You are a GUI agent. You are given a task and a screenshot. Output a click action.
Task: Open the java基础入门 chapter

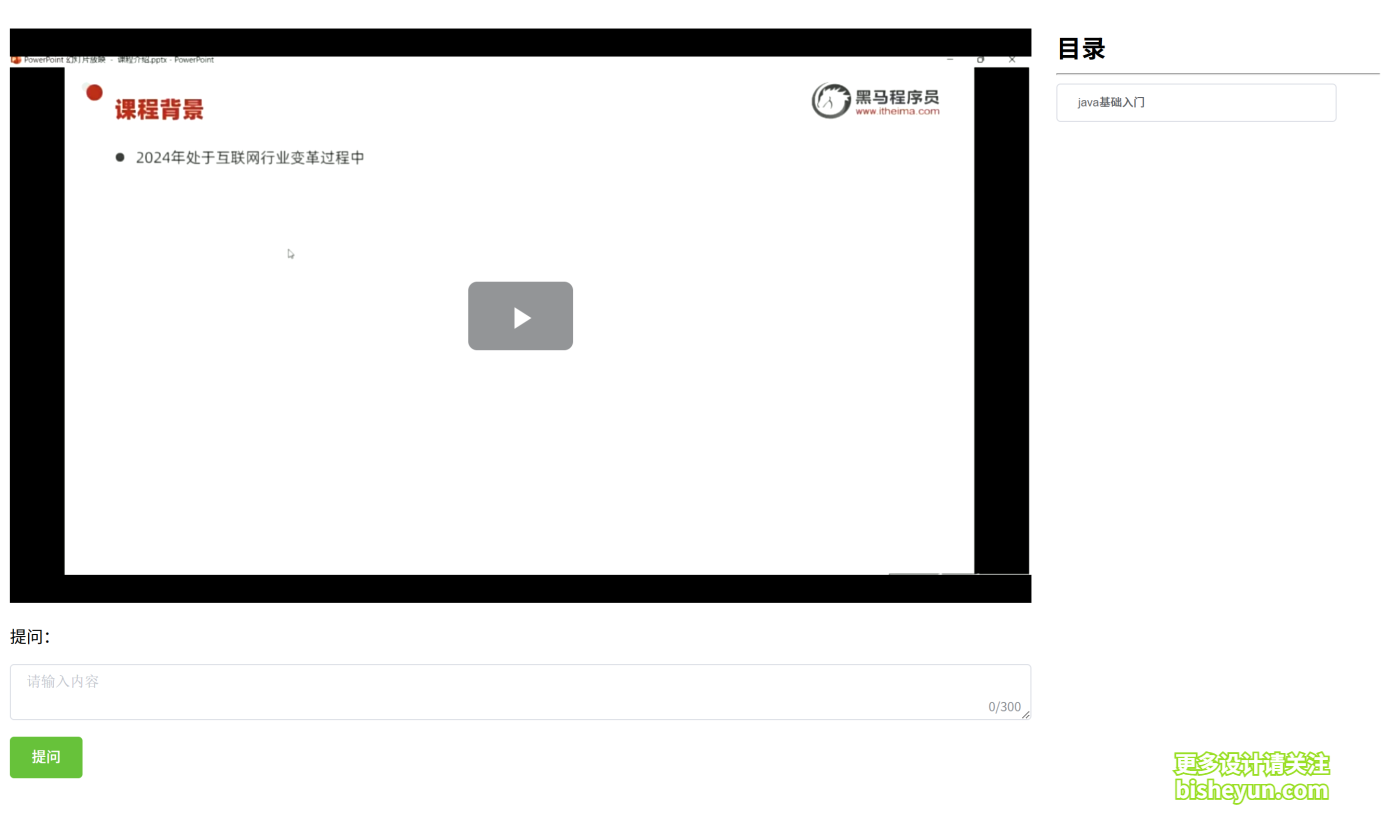click(1196, 103)
